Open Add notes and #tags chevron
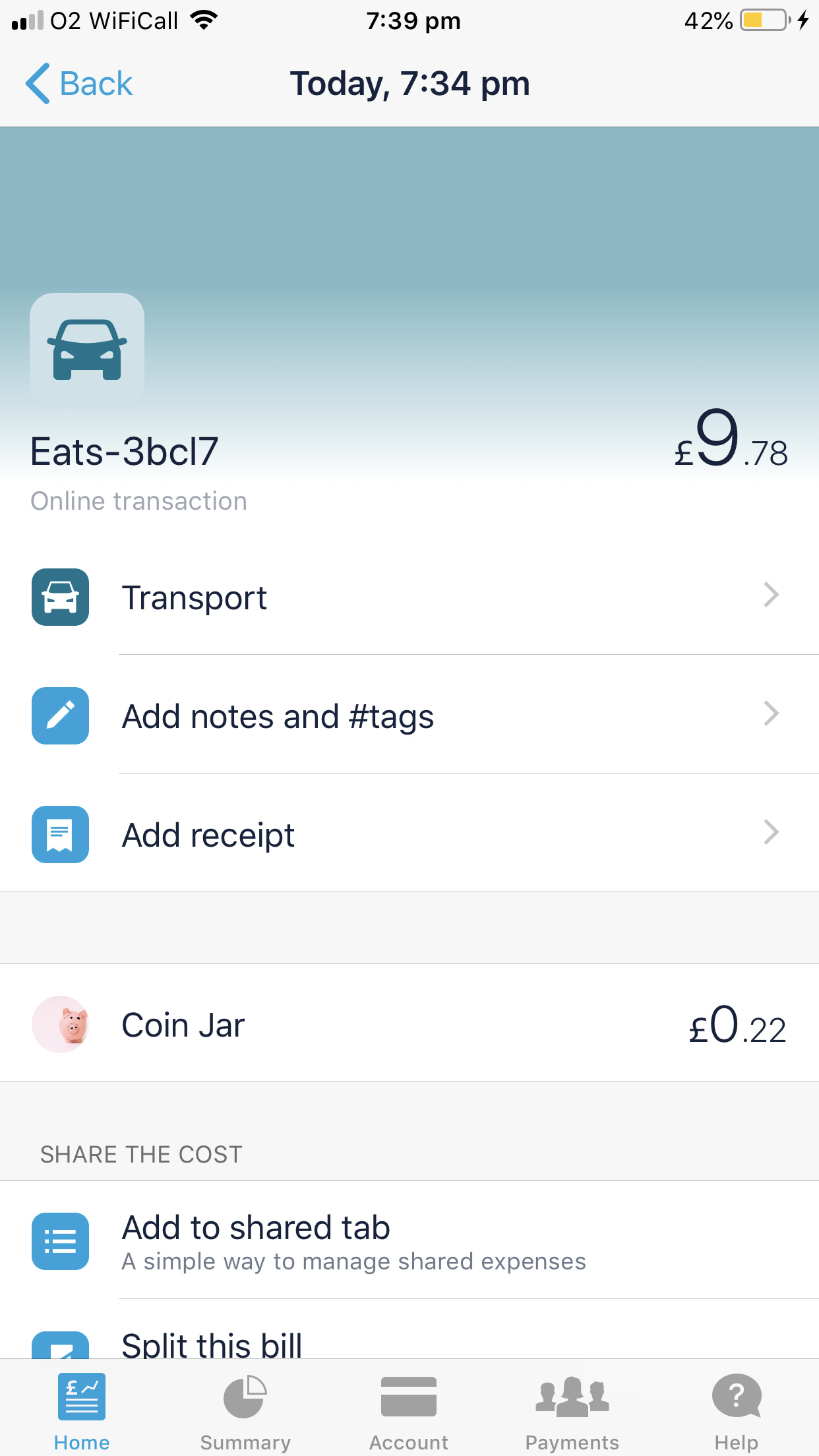819x1456 pixels. (x=771, y=714)
